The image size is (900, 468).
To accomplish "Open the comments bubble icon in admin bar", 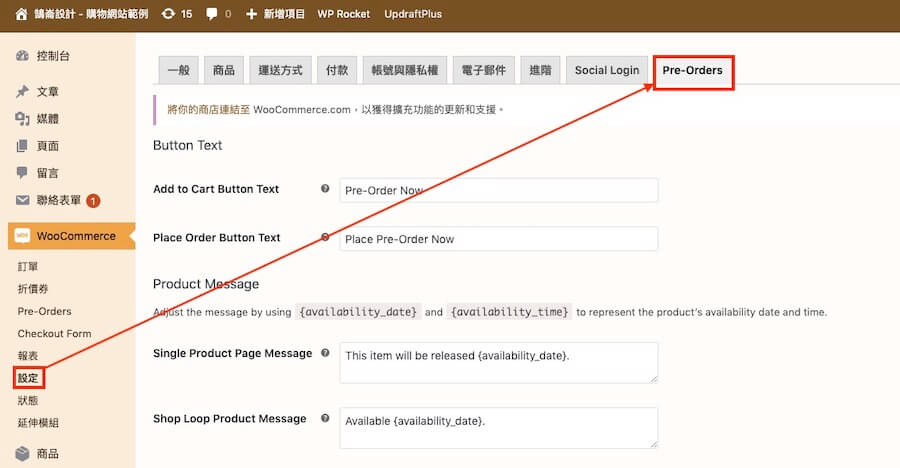I will tap(211, 14).
